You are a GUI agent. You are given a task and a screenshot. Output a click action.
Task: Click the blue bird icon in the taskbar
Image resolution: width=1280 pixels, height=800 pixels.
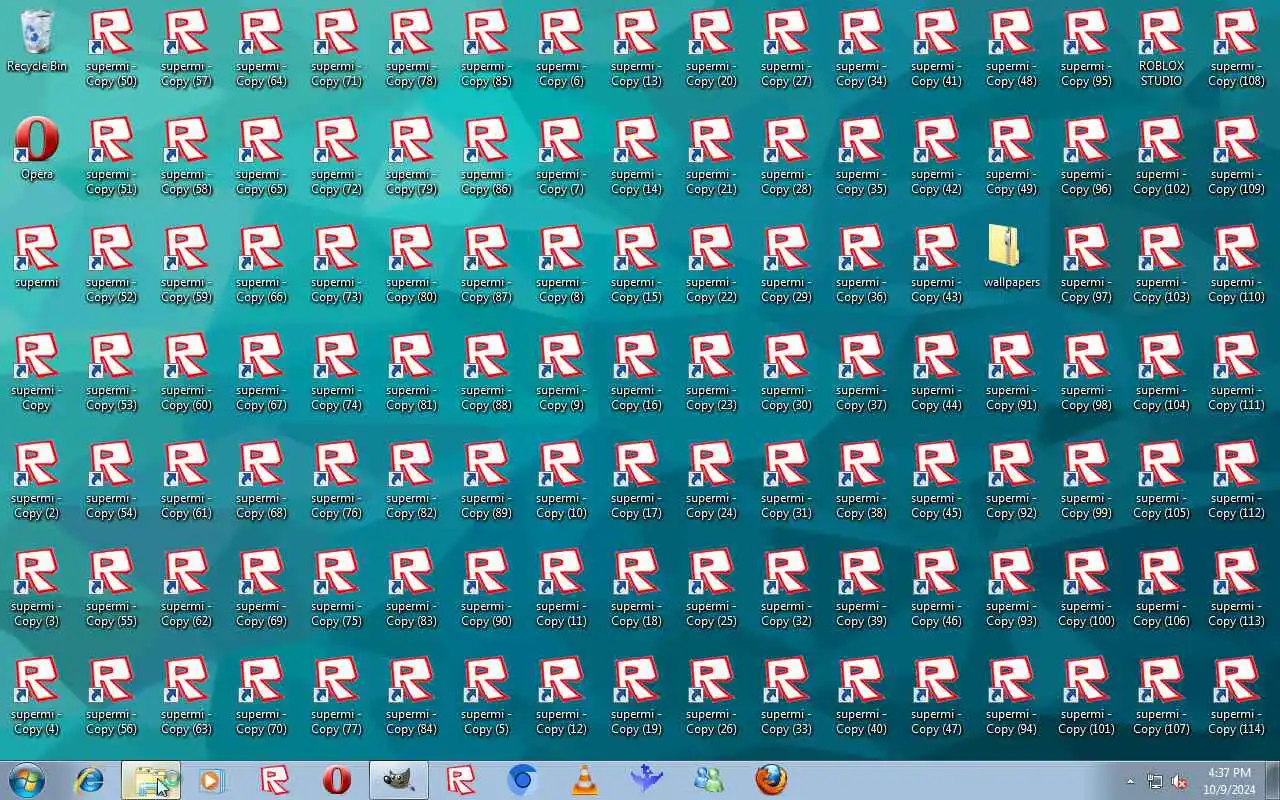point(647,780)
